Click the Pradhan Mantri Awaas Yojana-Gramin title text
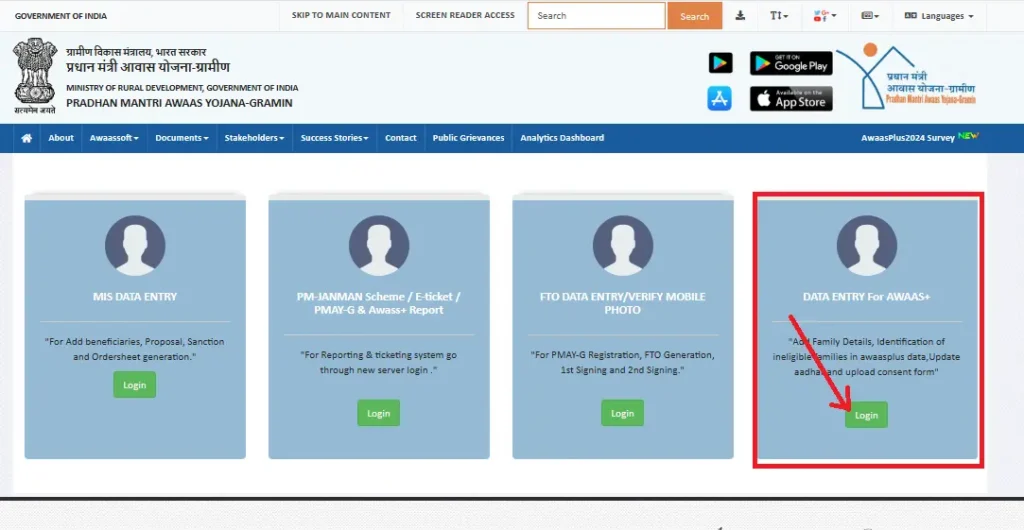This screenshot has width=1024, height=530. tap(180, 103)
